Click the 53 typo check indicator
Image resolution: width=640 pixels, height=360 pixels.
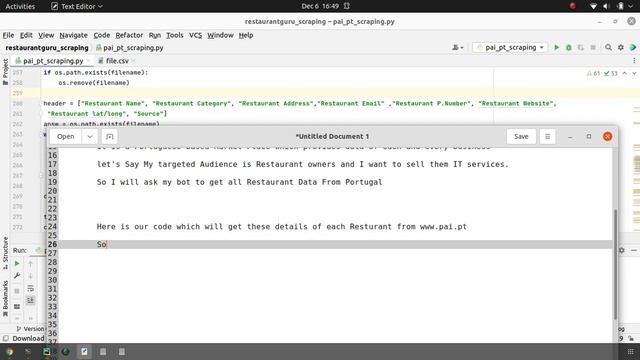611,73
